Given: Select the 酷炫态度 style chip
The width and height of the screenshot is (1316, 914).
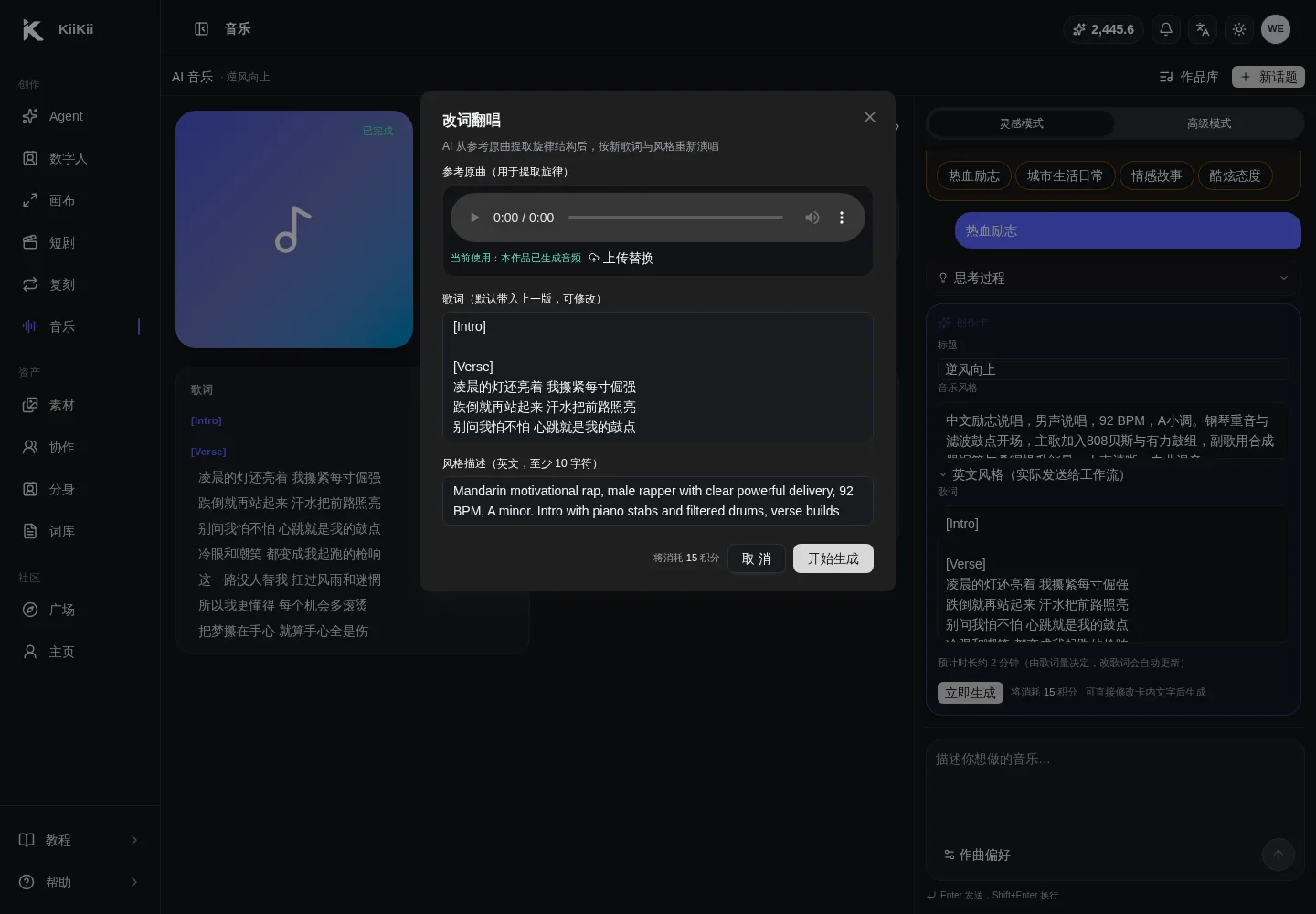Looking at the screenshot, I should tap(1235, 175).
